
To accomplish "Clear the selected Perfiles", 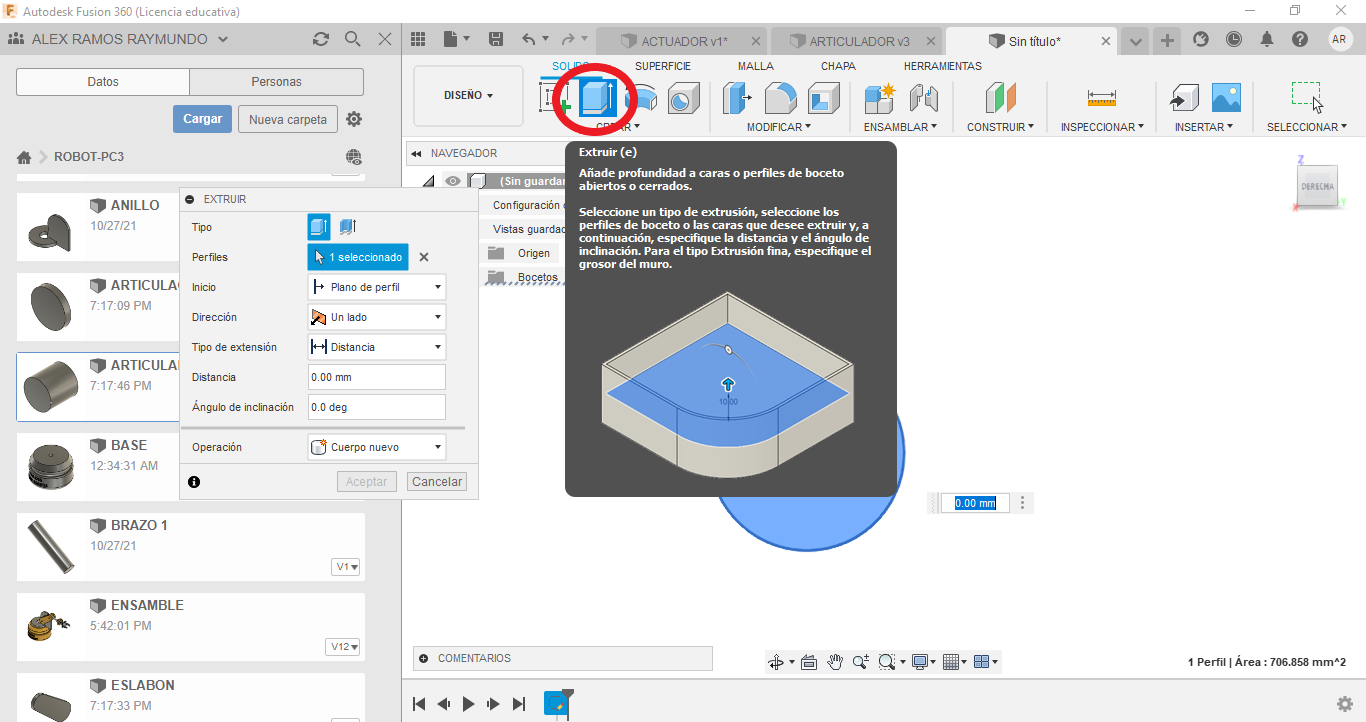I will click(x=424, y=257).
